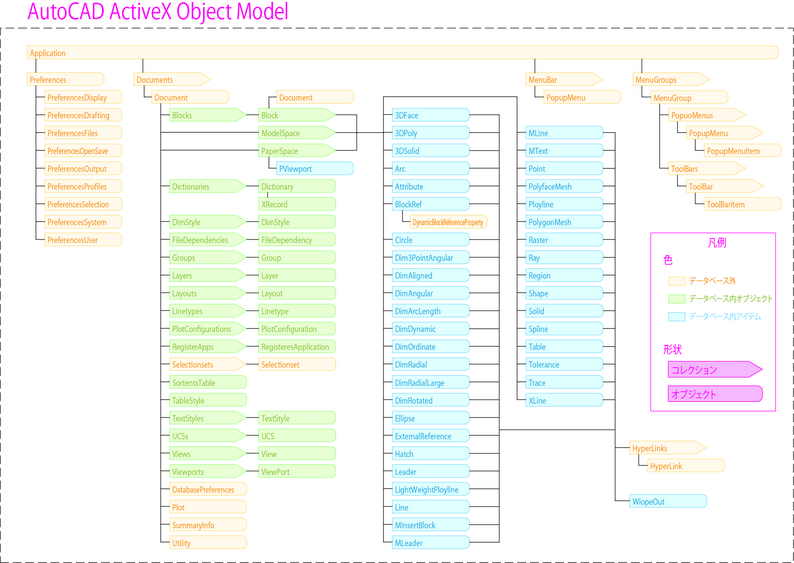Screen dimensions: 794x563
Task: Click the blue データベース内アイテム legend swatch
Action: pyautogui.click(x=677, y=316)
